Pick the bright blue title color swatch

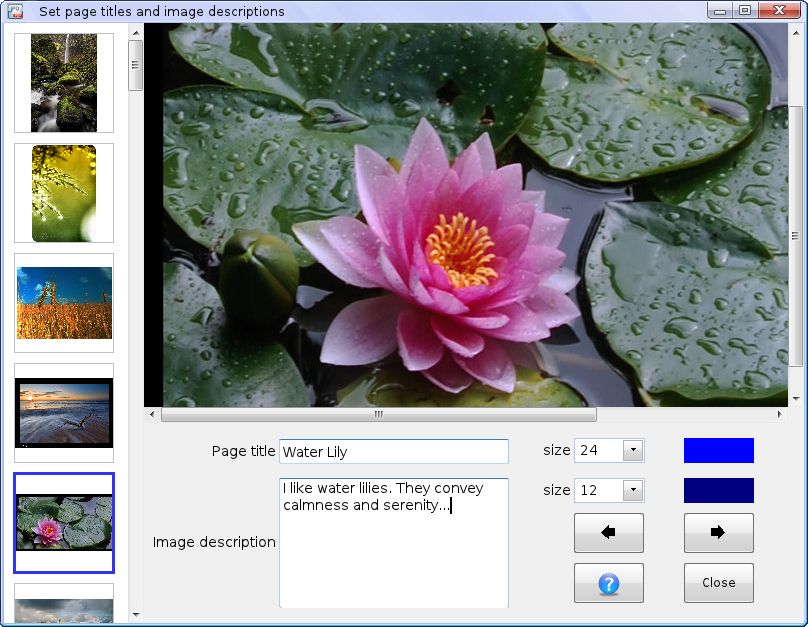718,450
